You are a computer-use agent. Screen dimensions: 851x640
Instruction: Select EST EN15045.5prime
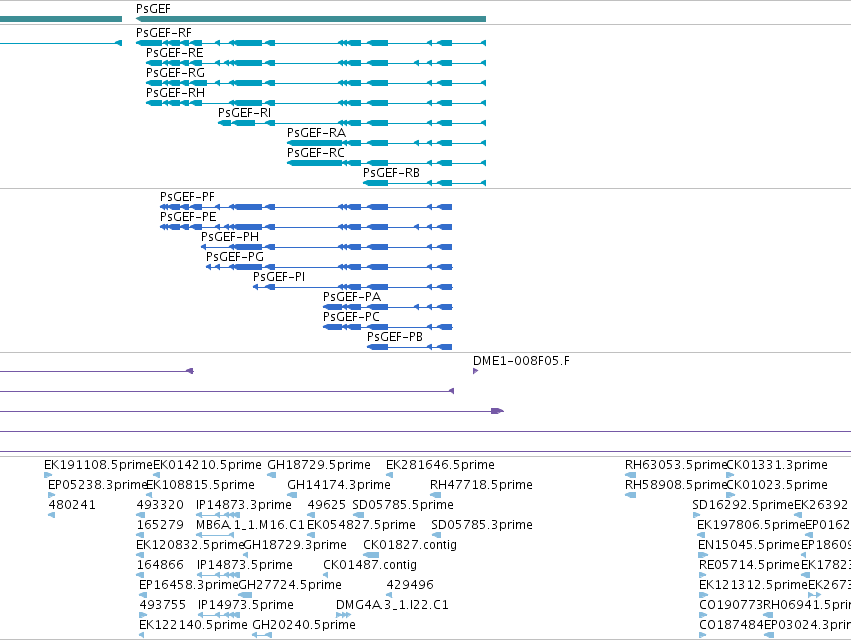(749, 545)
